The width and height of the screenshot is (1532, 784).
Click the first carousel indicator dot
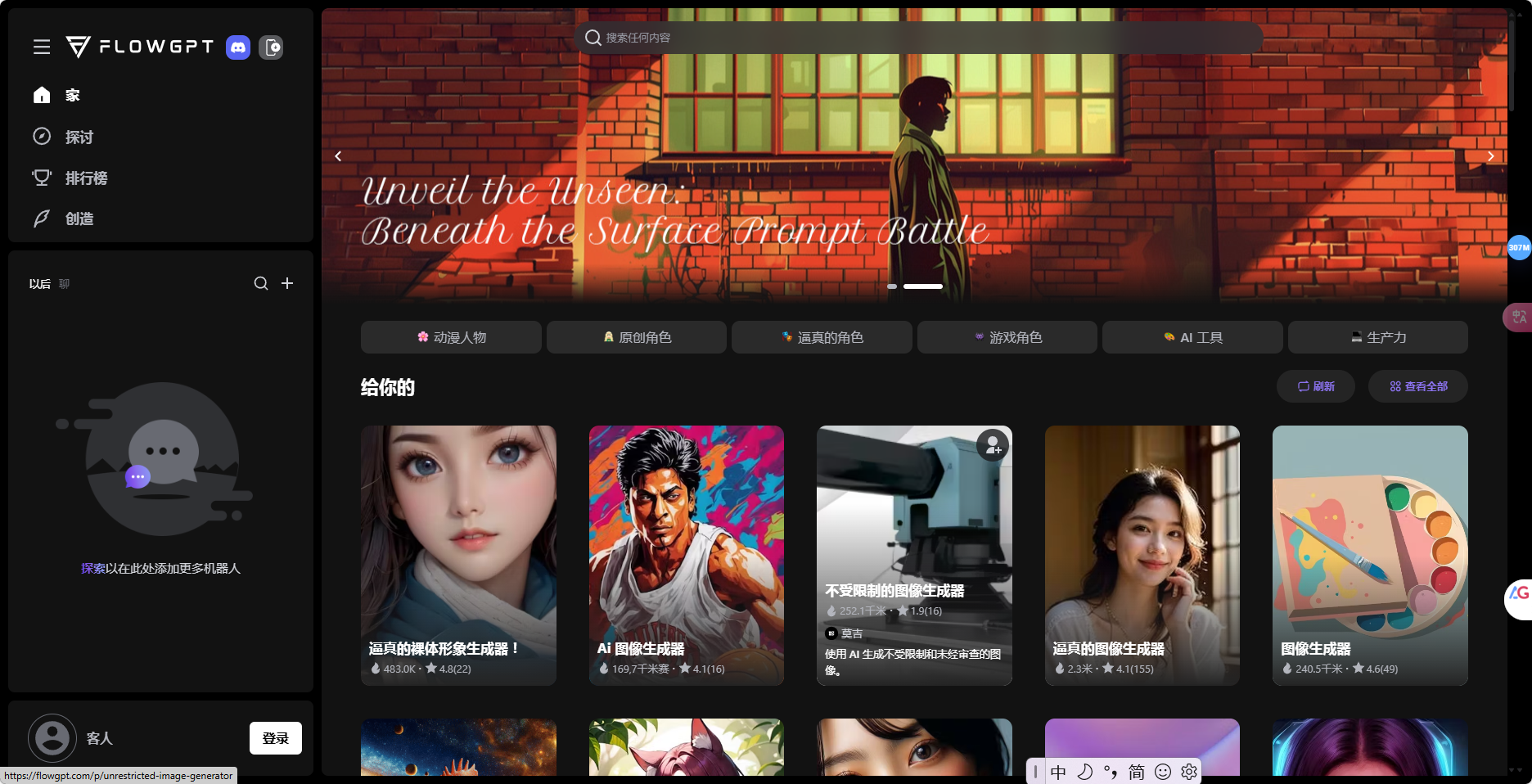(x=892, y=286)
